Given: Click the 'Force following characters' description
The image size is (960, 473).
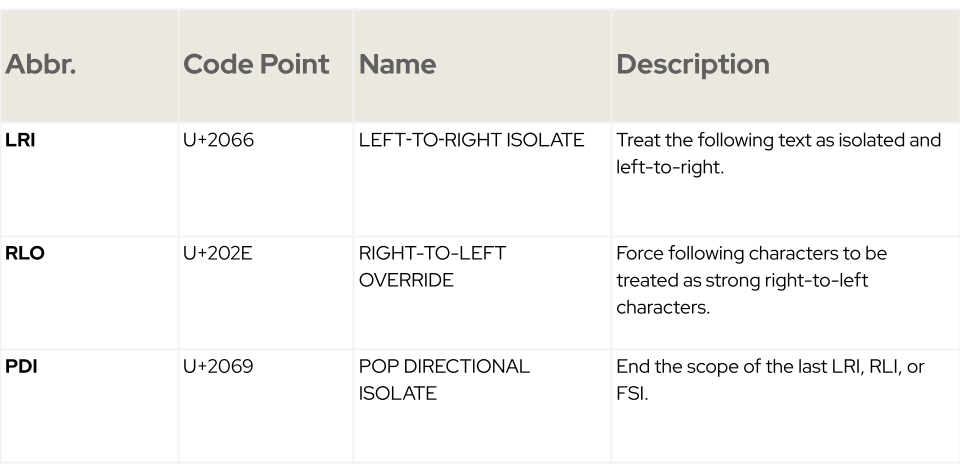Looking at the screenshot, I should click(751, 280).
